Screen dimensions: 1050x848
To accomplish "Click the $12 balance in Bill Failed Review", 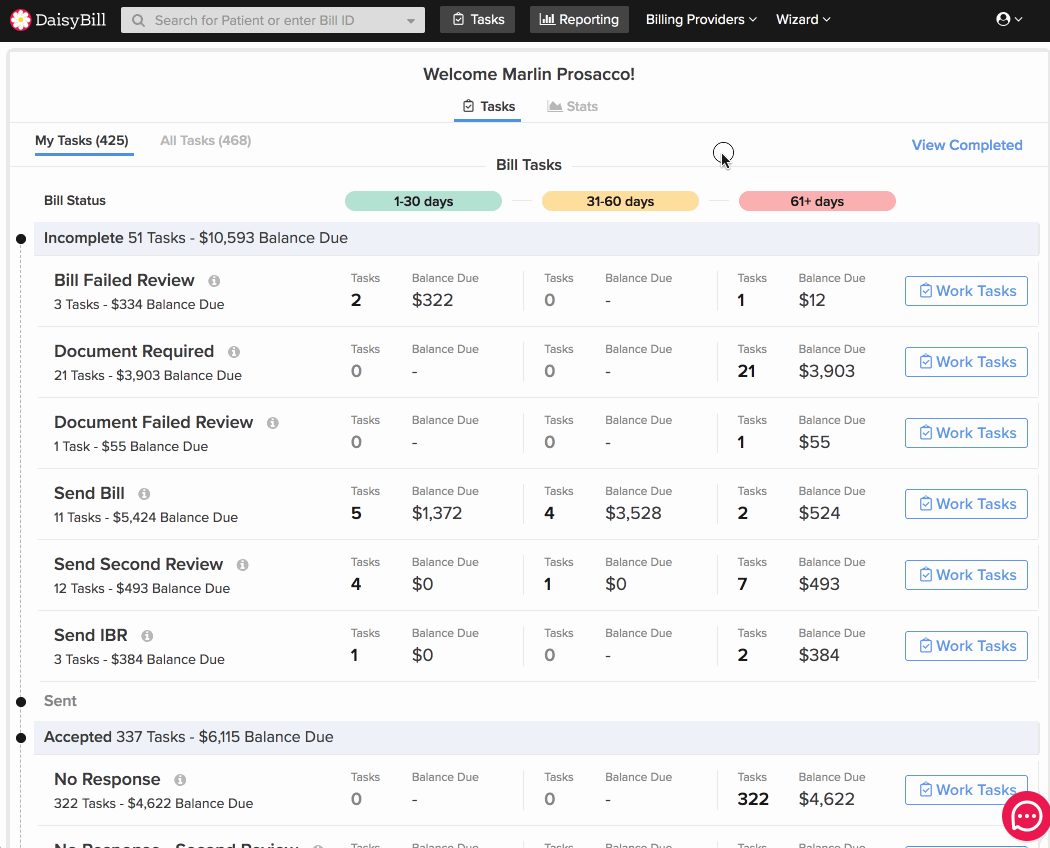I will 812,300.
